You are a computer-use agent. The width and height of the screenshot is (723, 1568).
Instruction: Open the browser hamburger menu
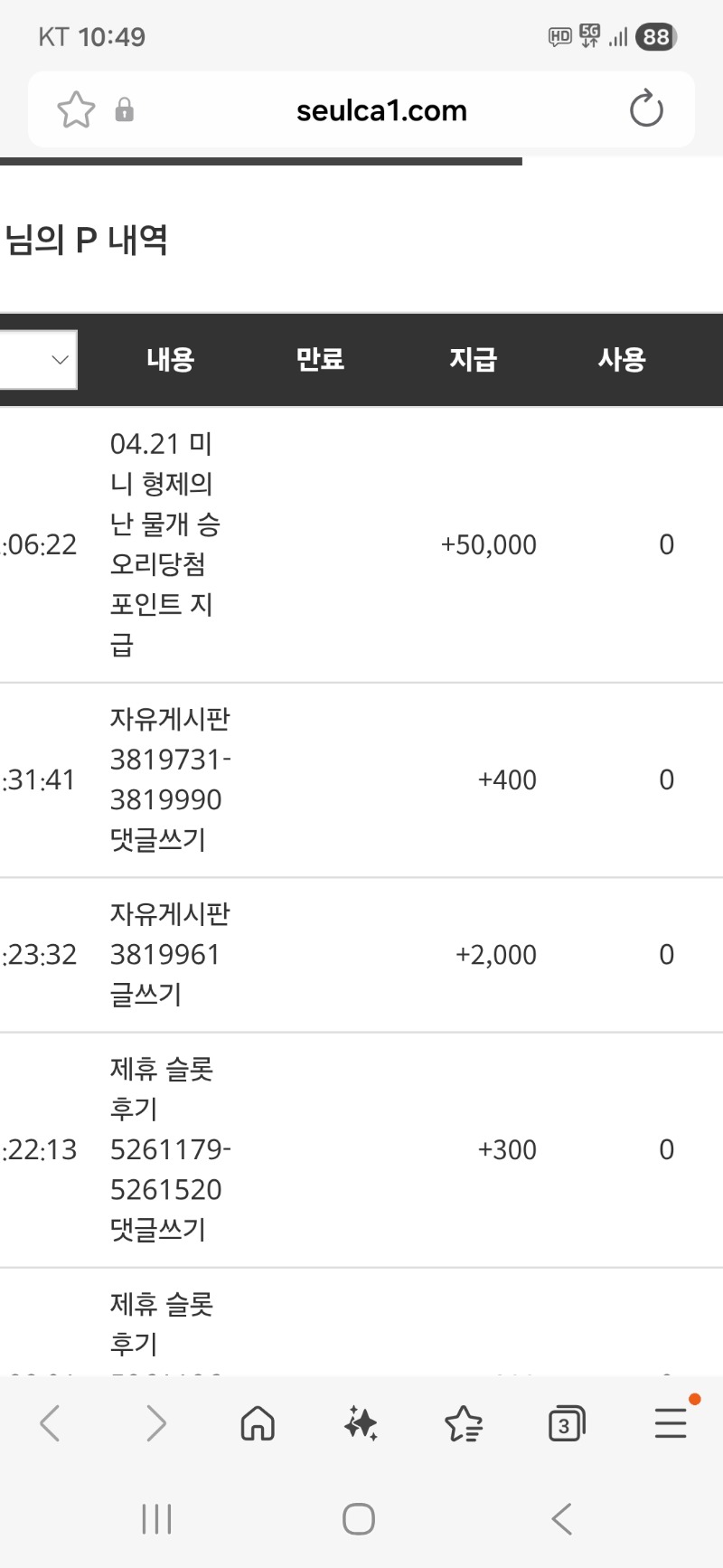[671, 1423]
